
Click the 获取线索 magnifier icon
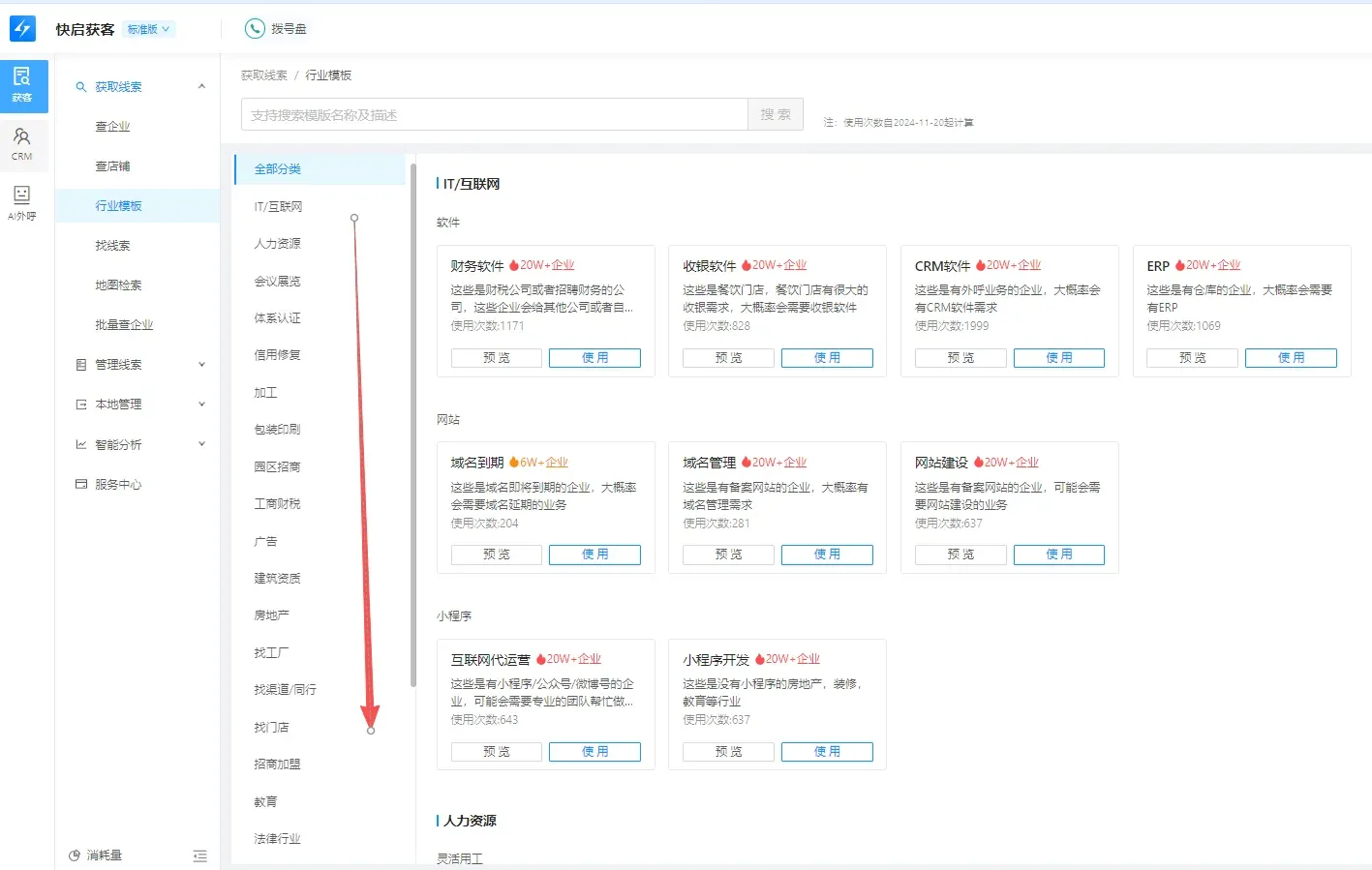coord(81,87)
